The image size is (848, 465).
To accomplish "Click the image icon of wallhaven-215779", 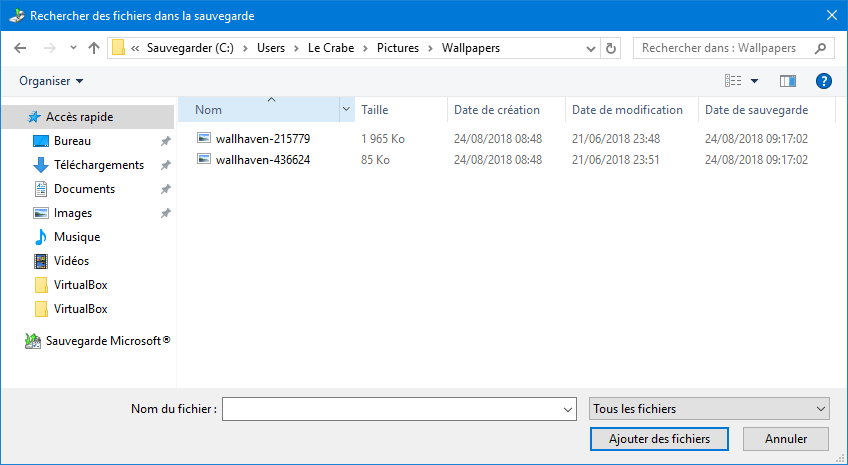I will point(204,138).
